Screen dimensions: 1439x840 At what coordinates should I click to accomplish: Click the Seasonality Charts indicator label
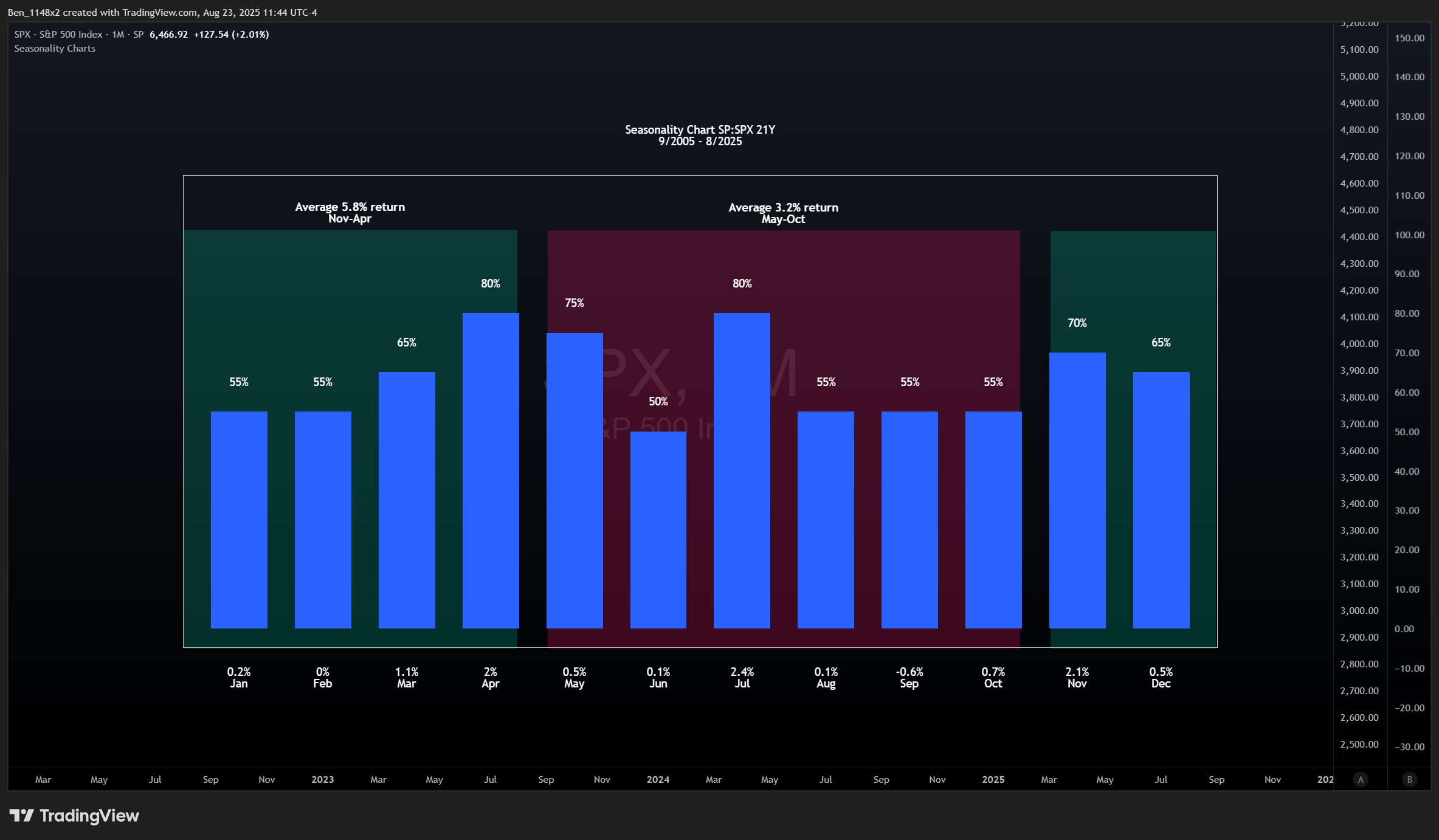(x=55, y=49)
